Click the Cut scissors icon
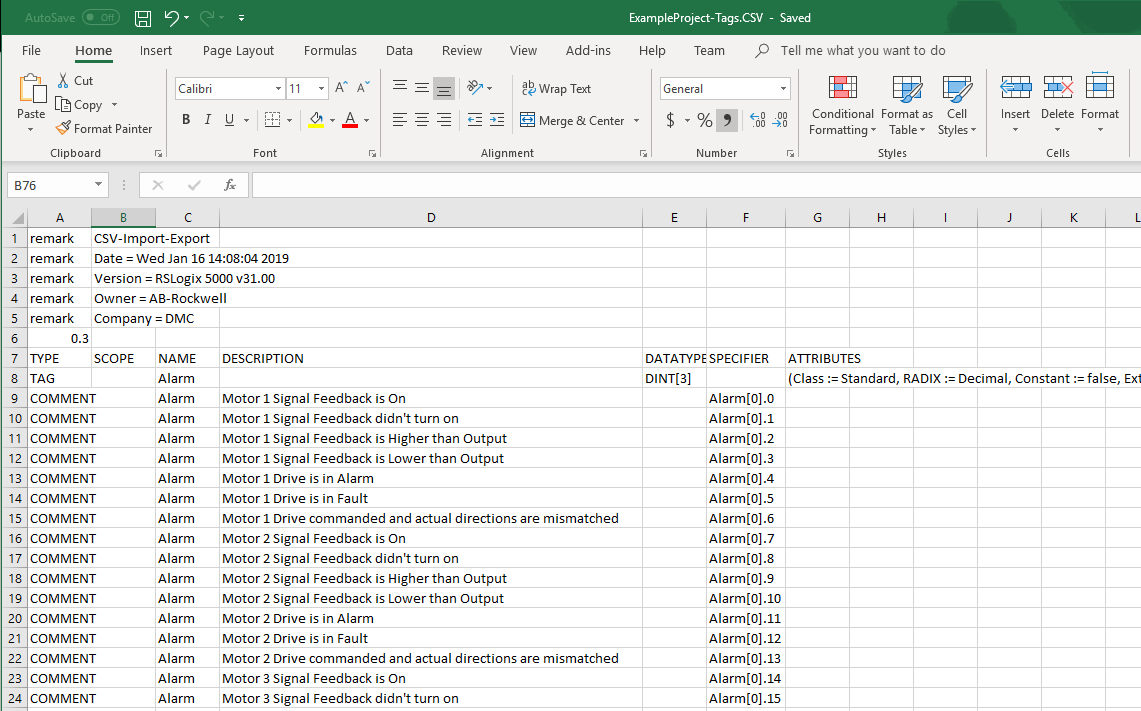 pos(63,81)
